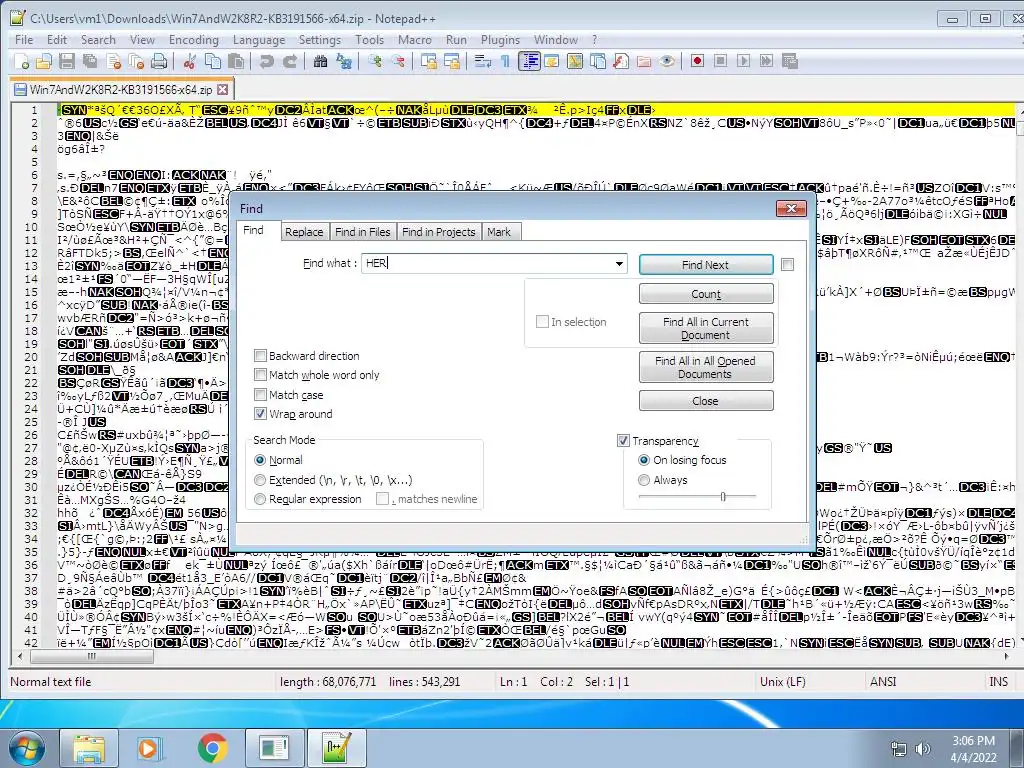Open the Document Map toolbar icon
The width and height of the screenshot is (1024, 768).
pos(575,61)
